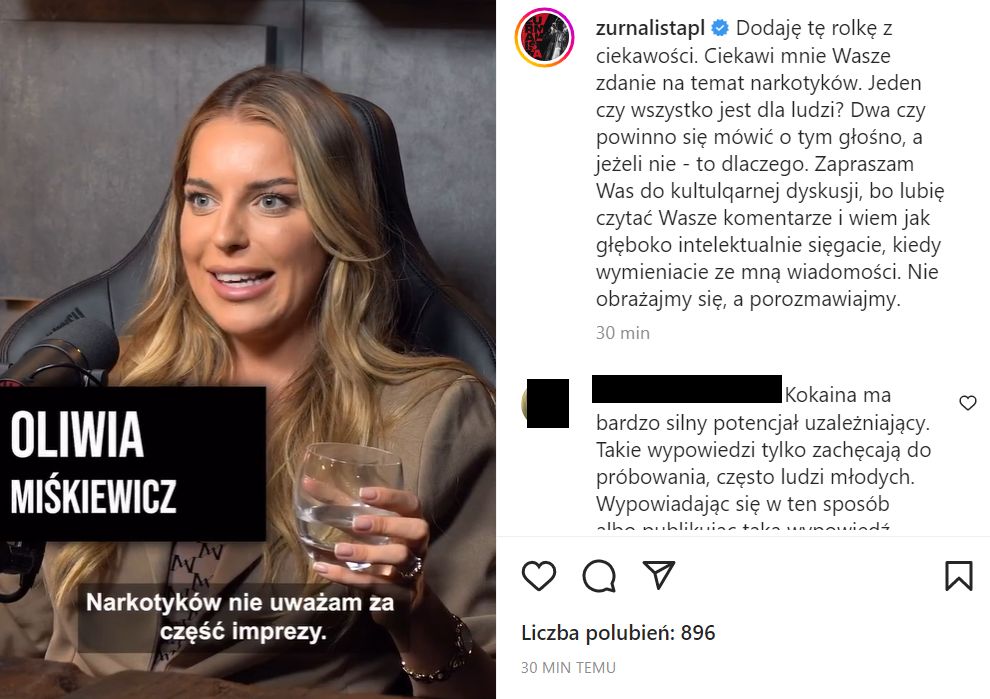Open the commenter's redacted username
Screen dimensions: 990x699
[687, 388]
